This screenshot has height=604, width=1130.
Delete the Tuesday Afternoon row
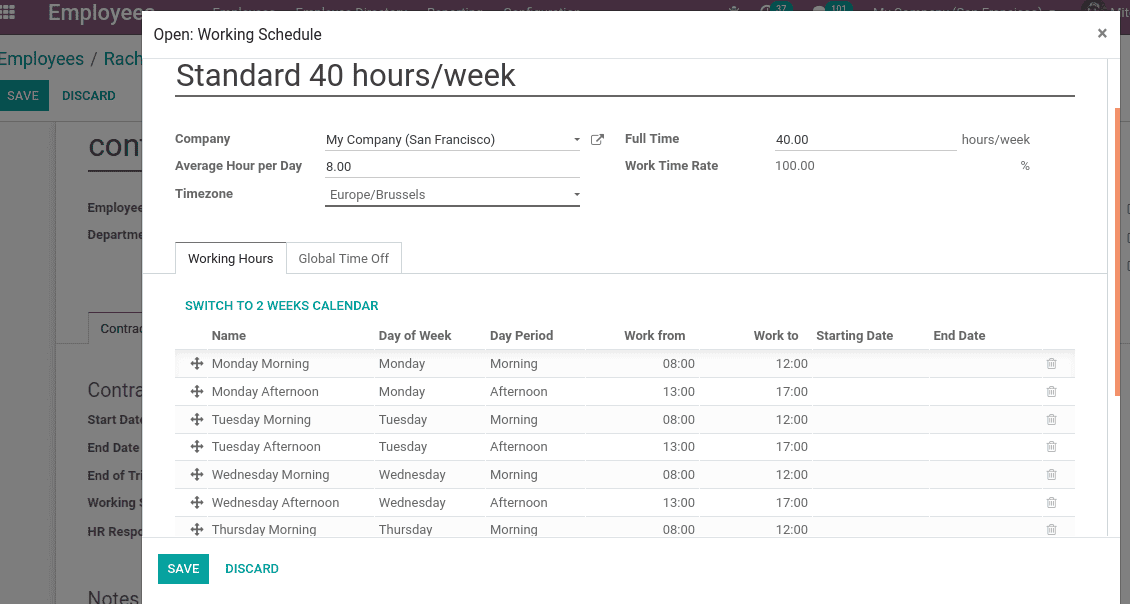point(1051,447)
